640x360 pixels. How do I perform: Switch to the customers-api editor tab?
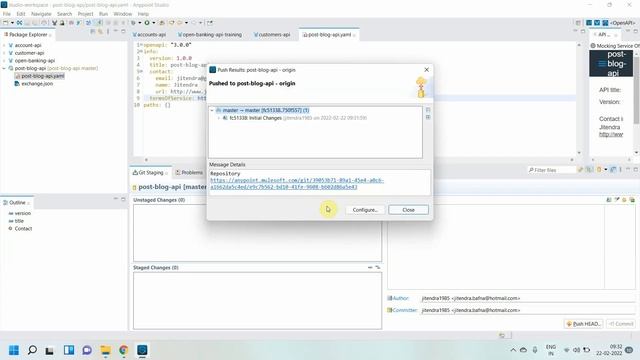pos(272,35)
